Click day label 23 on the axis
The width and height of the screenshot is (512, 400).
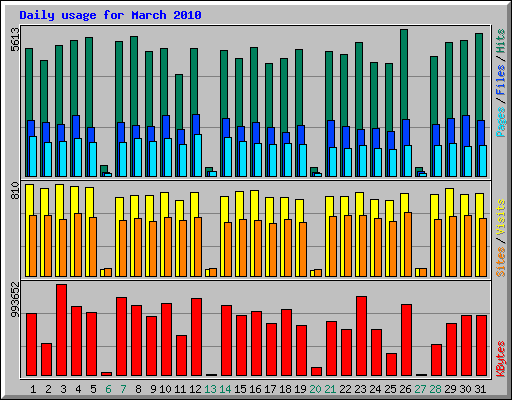(360, 389)
